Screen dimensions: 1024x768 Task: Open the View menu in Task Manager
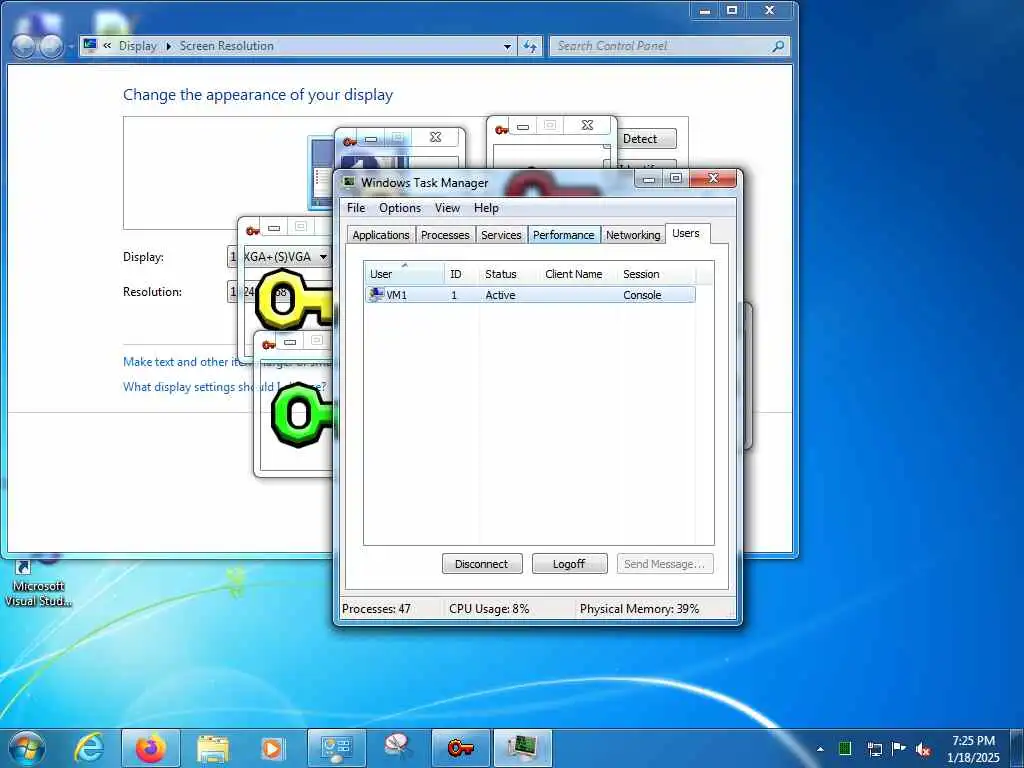(x=447, y=208)
